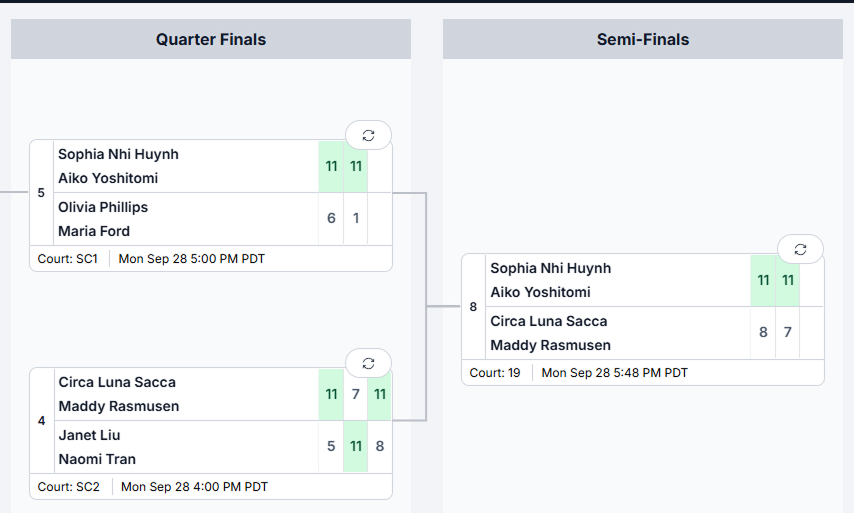
Task: Select Court: SC1 label on match 5
Action: coord(68,259)
